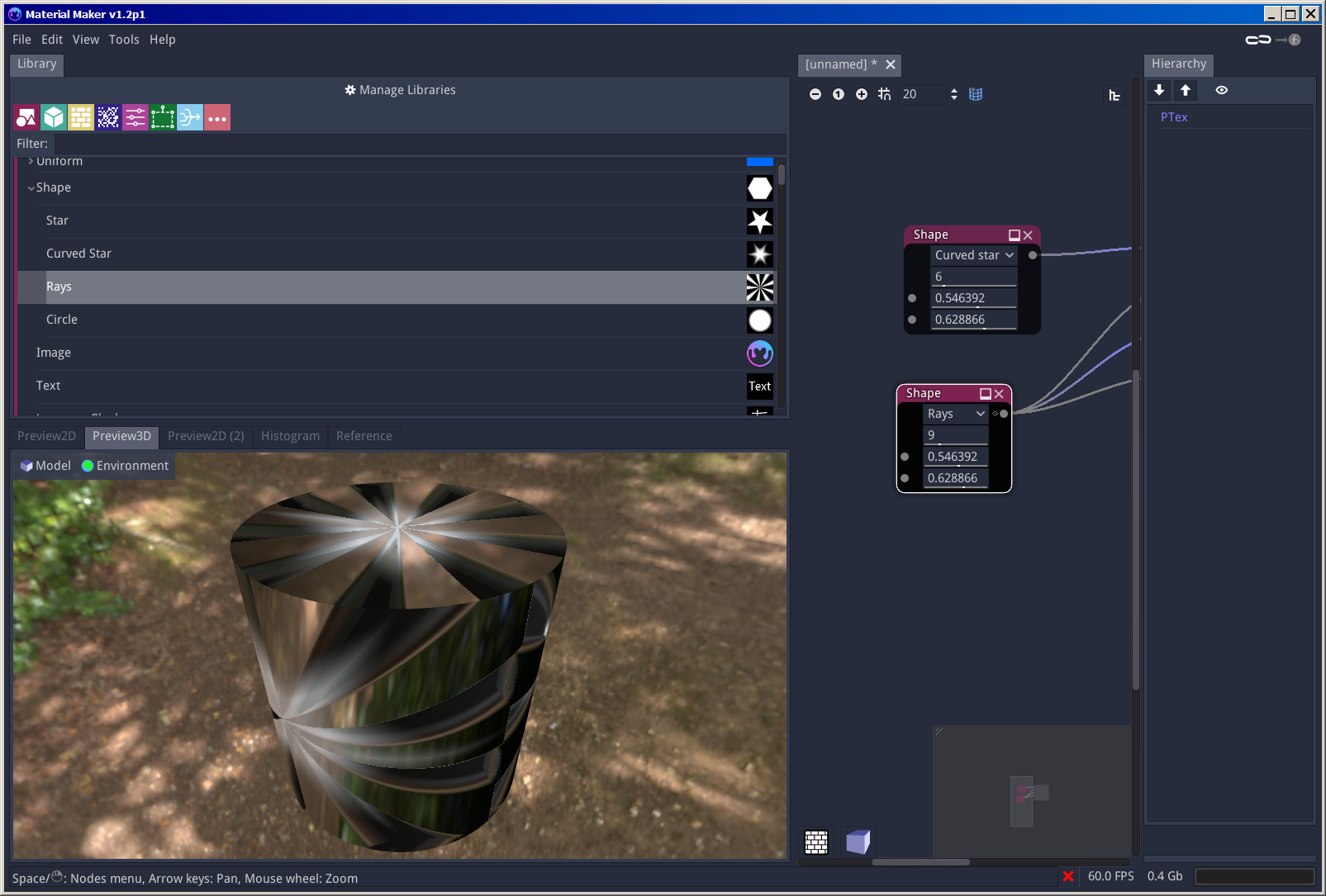
Task: Select the teal 3D cube library category
Action: (54, 118)
